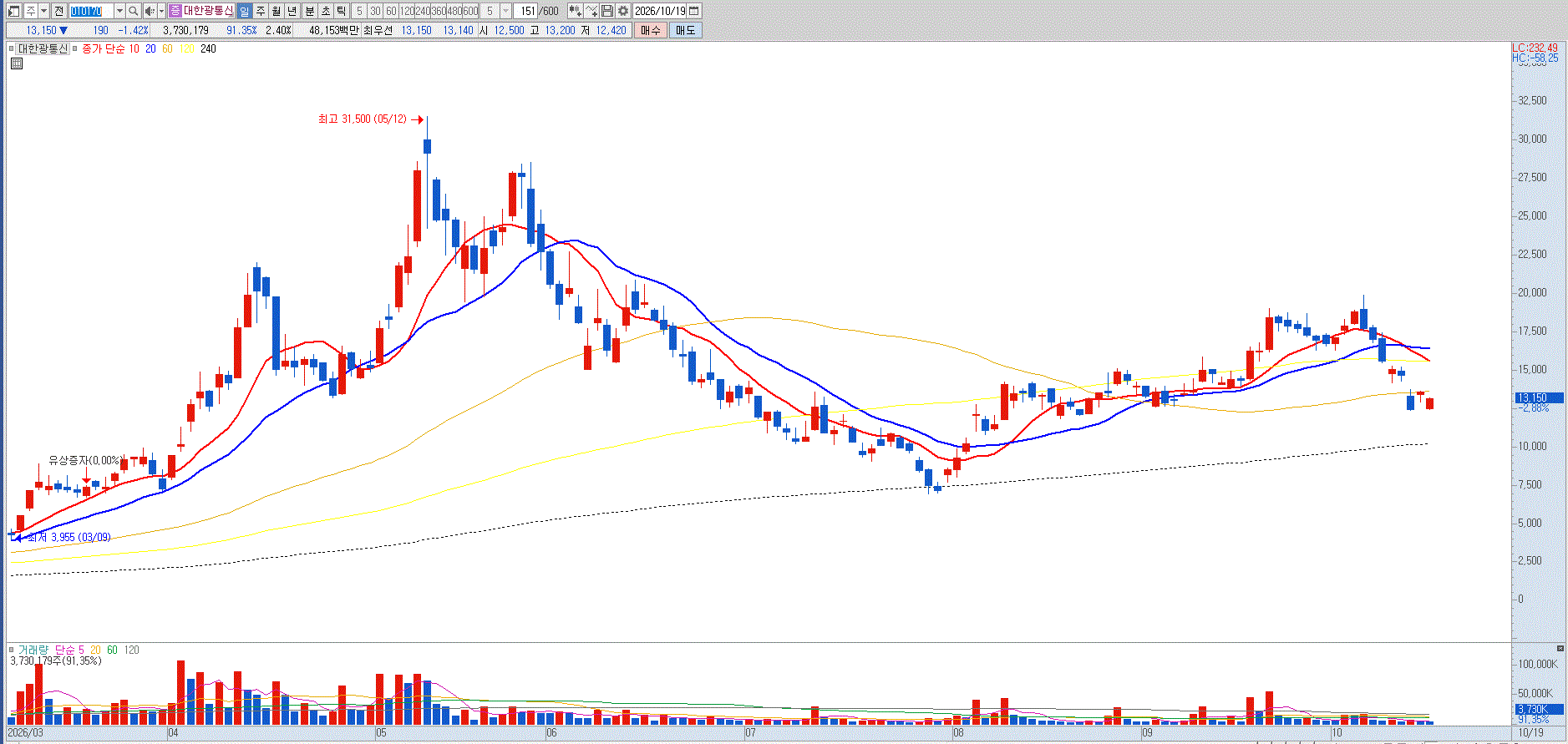
Task: Select the 일 daily period toggle
Action: [x=244, y=11]
